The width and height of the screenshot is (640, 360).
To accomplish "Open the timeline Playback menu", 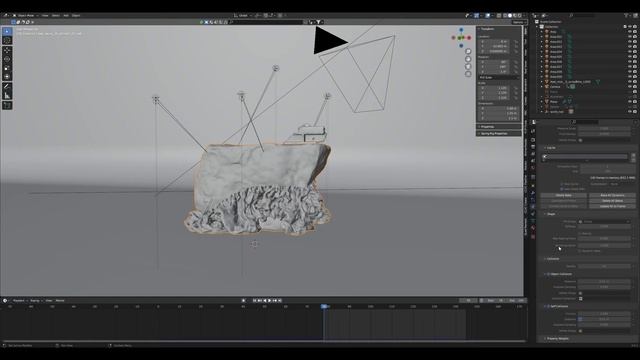I will [19, 300].
